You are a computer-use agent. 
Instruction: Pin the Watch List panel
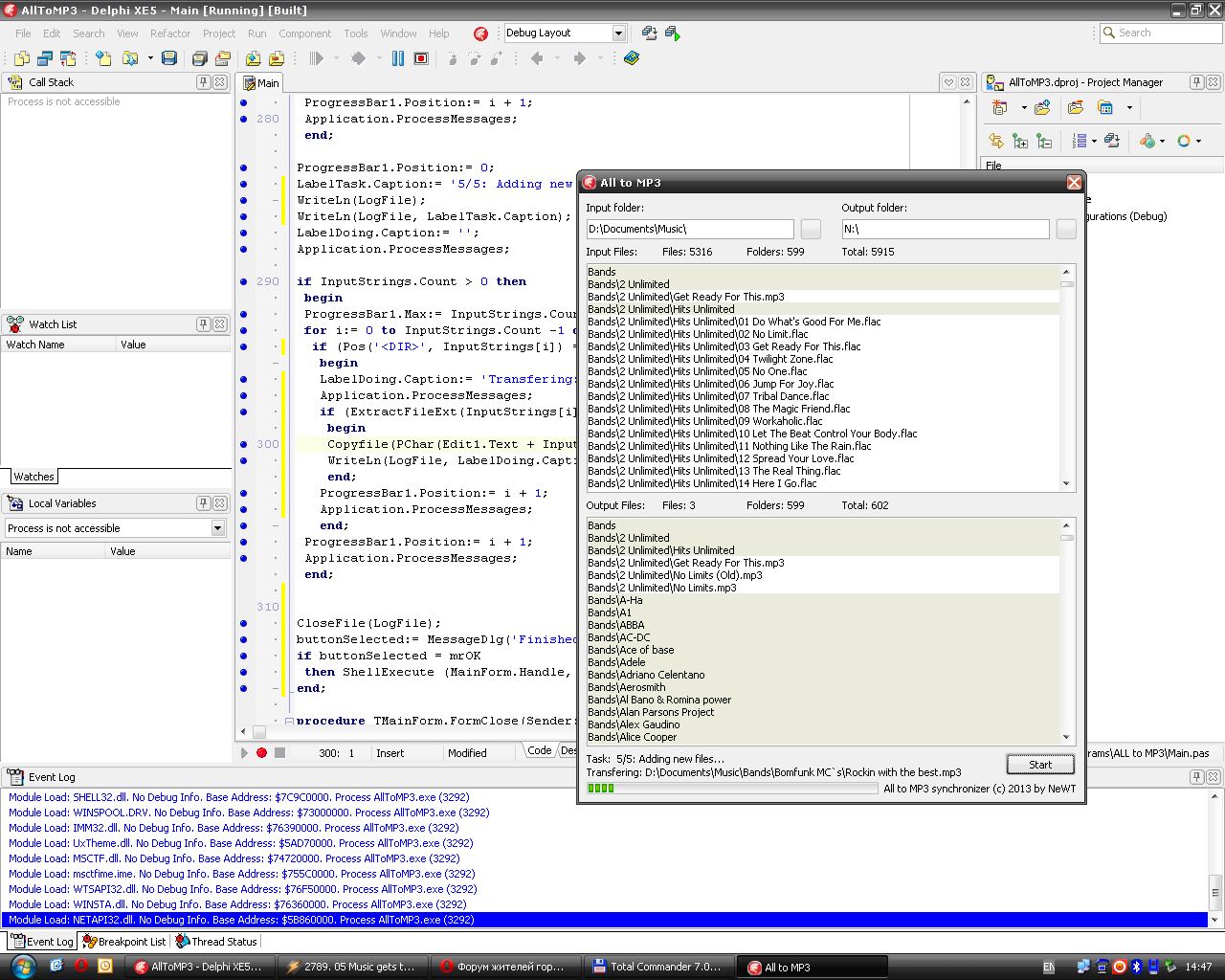coord(203,324)
